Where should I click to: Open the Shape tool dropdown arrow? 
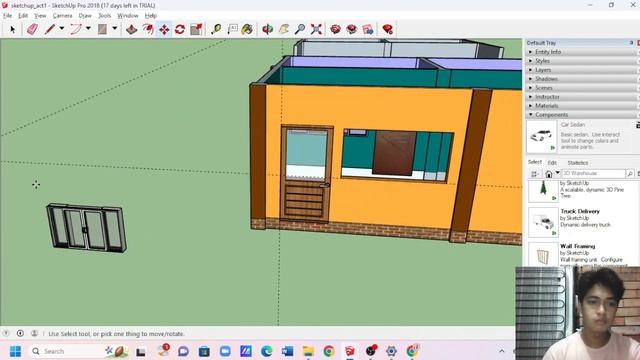click(x=115, y=29)
